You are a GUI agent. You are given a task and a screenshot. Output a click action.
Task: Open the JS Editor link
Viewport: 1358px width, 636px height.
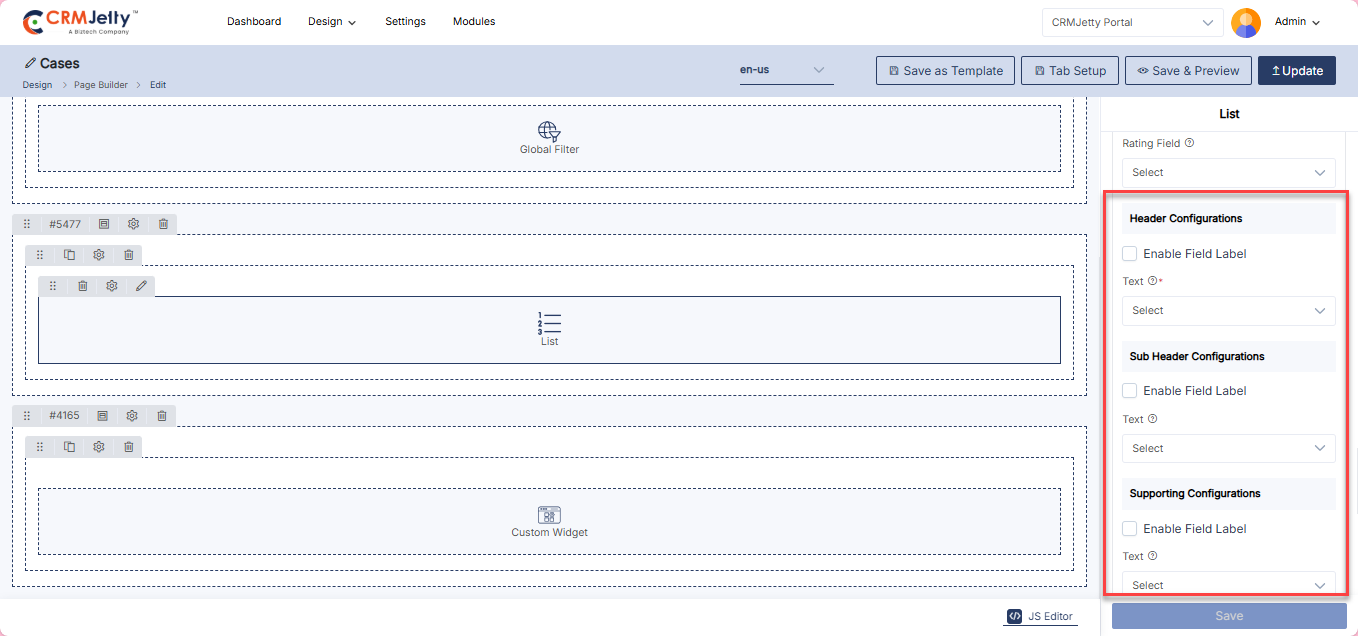coord(1041,617)
